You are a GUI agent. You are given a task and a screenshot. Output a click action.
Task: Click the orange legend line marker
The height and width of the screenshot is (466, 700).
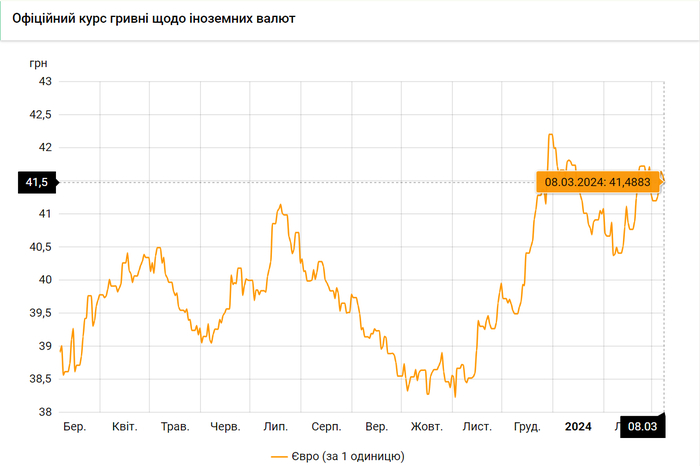(279, 456)
